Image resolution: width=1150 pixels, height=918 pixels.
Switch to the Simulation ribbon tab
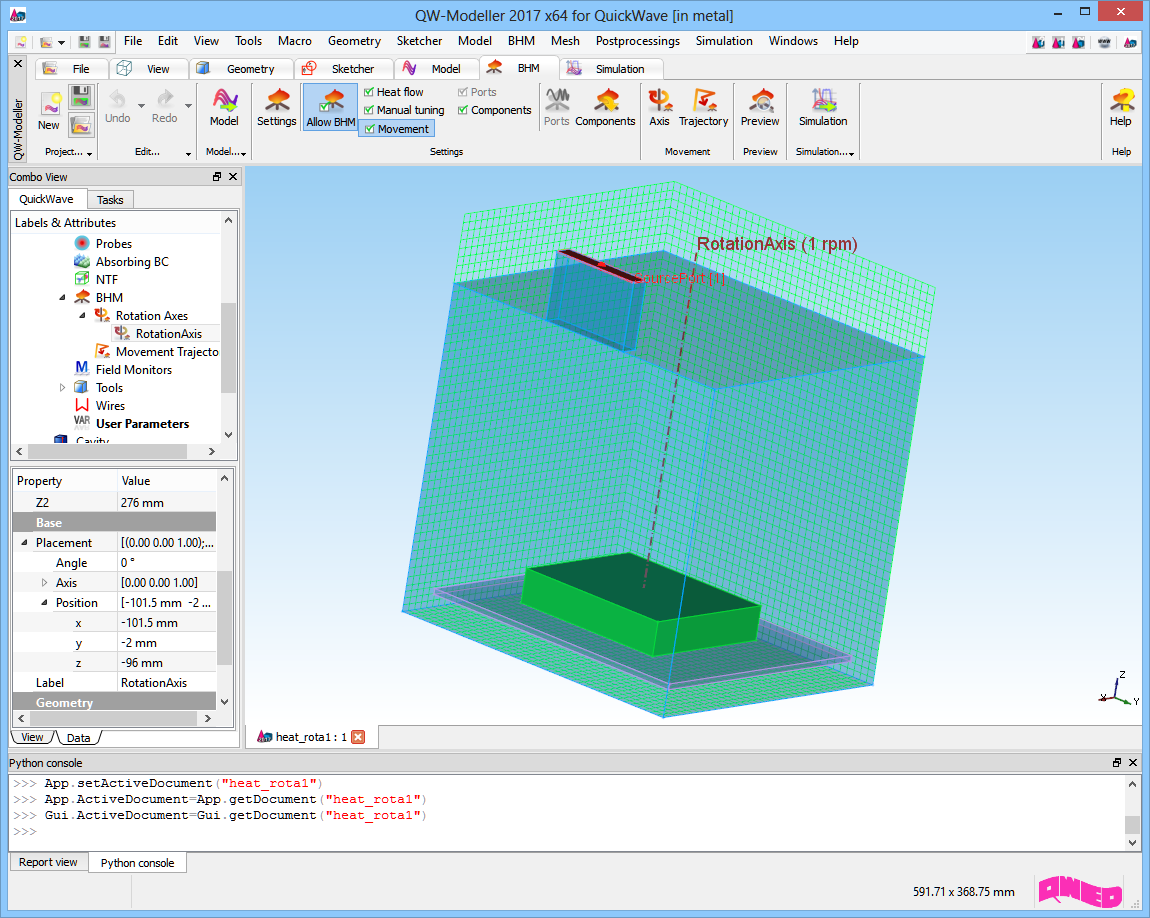pyautogui.click(x=612, y=69)
